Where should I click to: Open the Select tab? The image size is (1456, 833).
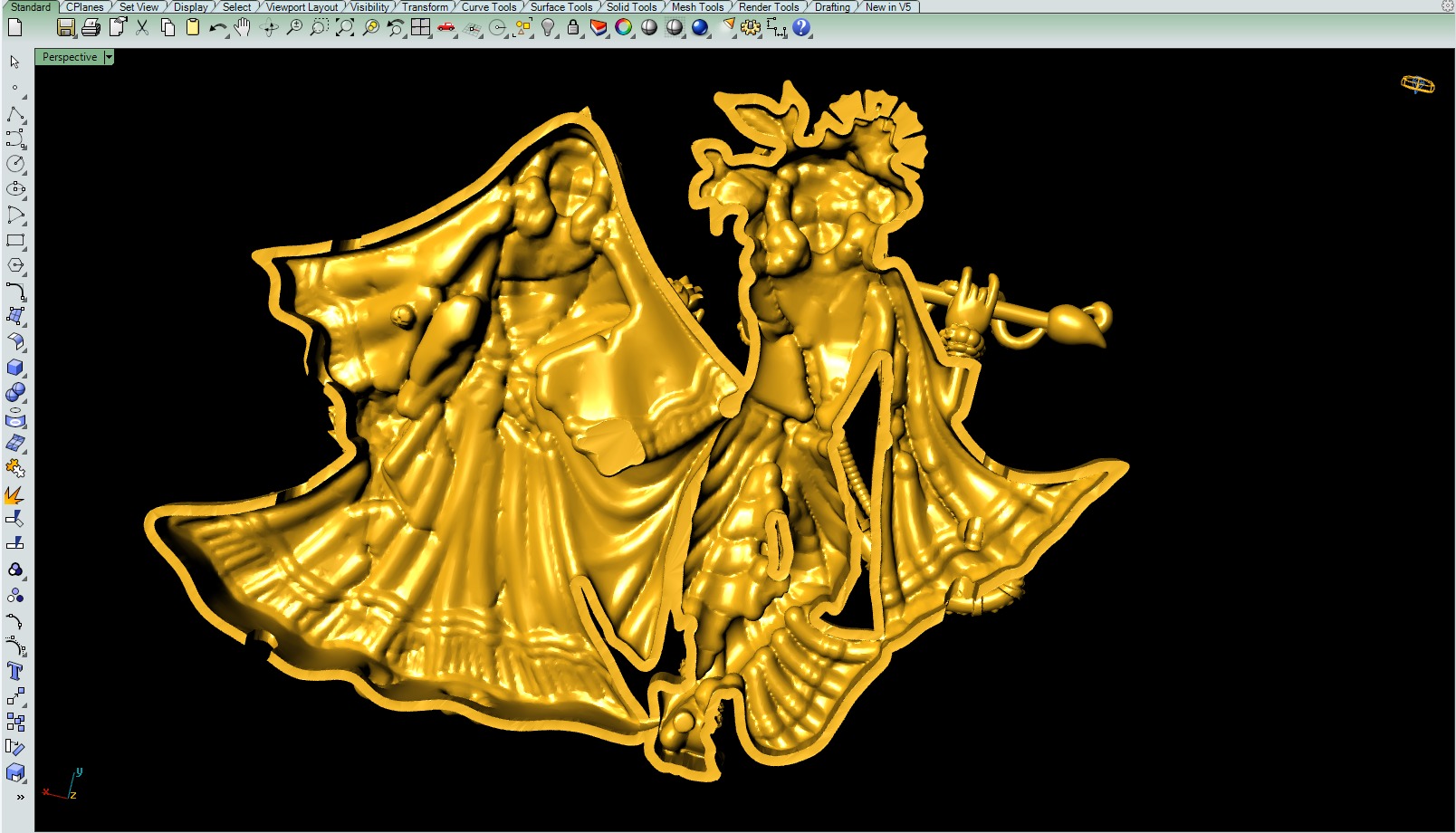point(236,6)
